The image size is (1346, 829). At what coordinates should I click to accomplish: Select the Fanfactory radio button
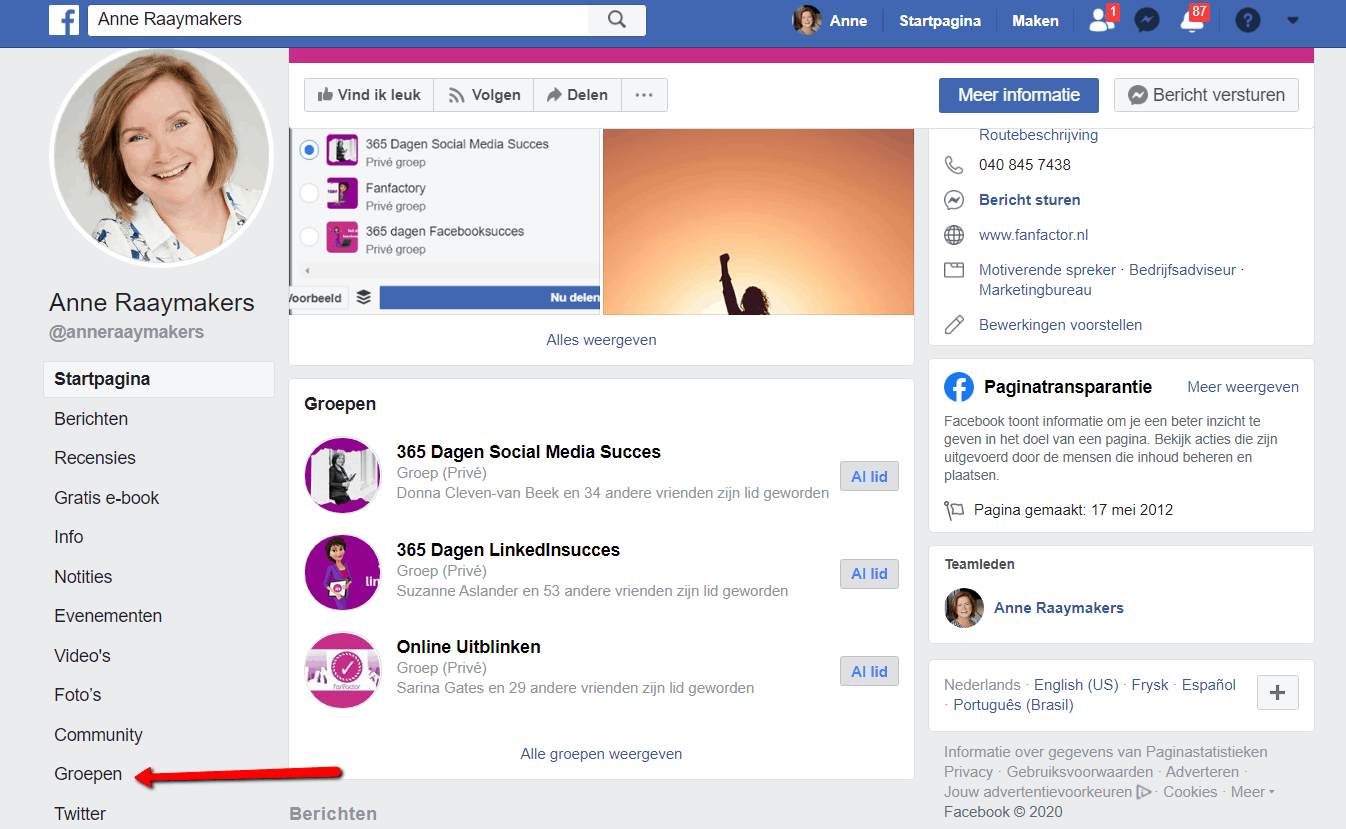309,193
